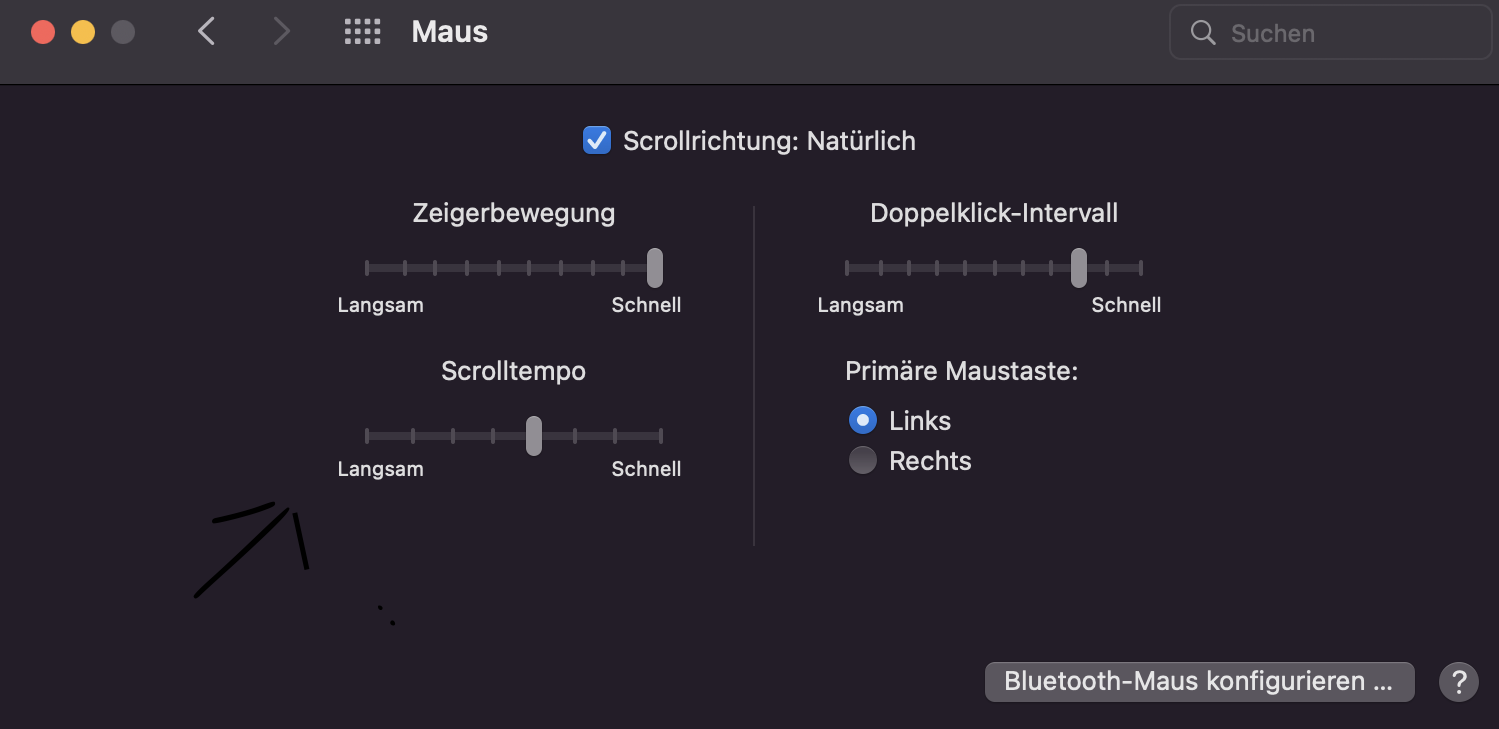Select Links as primary mouse button

click(x=863, y=420)
